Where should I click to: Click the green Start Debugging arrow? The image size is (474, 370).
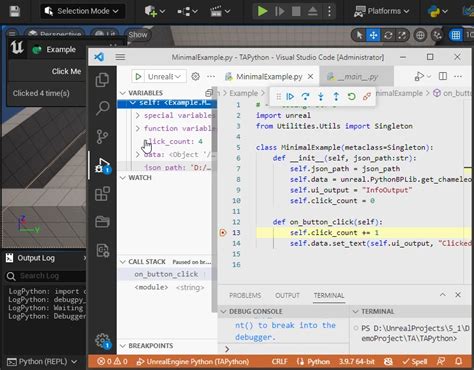pyautogui.click(x=138, y=77)
